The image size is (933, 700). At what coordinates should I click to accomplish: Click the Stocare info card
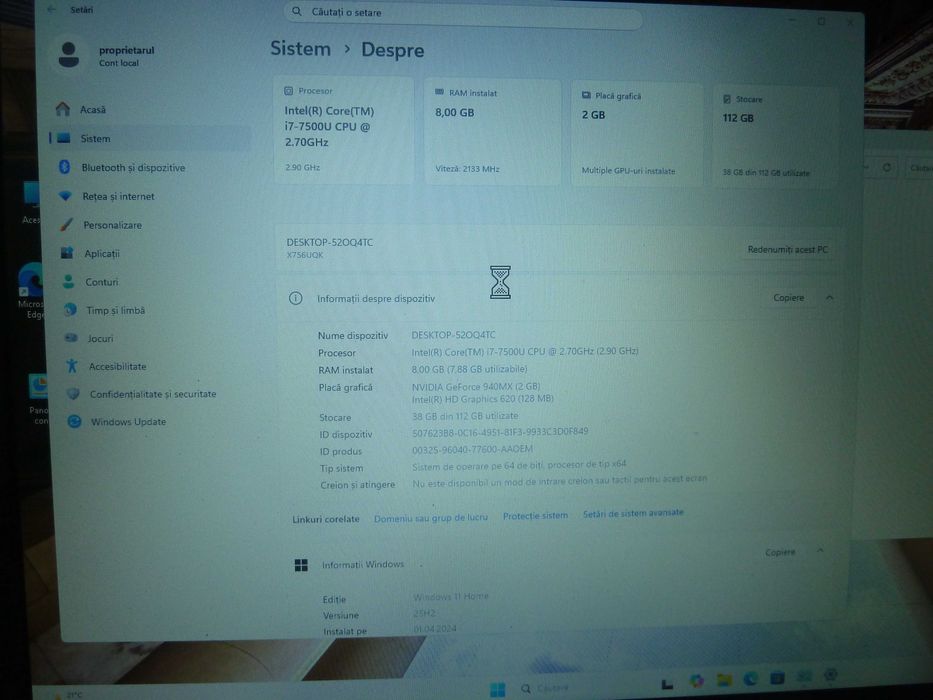(x=776, y=137)
